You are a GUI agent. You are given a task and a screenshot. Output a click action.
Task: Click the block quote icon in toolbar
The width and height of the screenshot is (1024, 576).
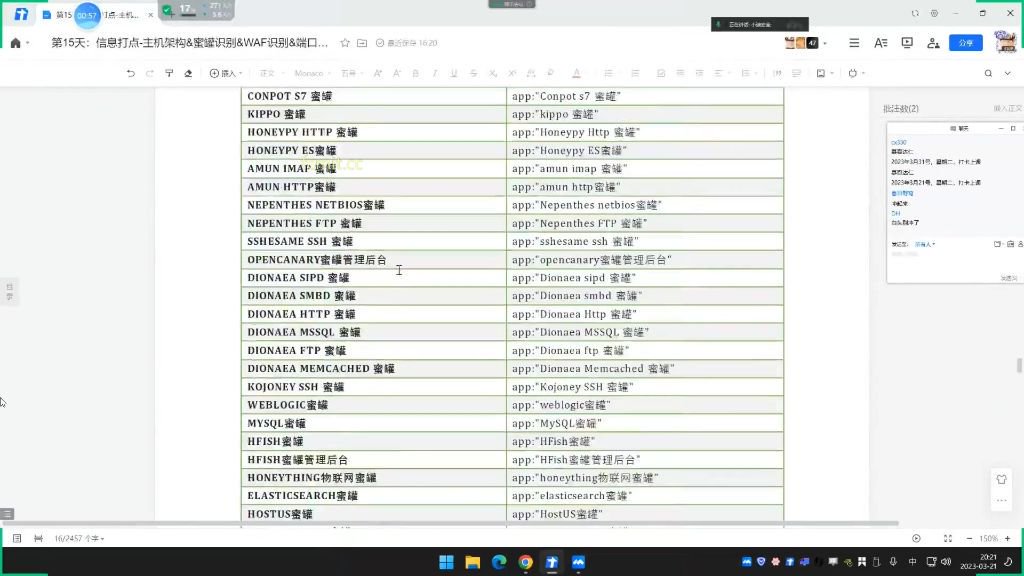point(777,73)
